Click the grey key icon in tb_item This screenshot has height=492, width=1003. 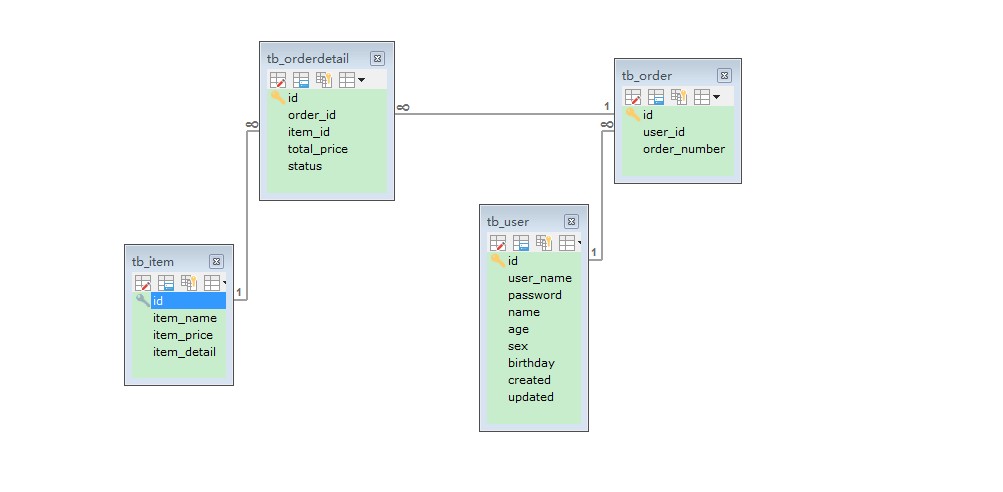coord(143,301)
